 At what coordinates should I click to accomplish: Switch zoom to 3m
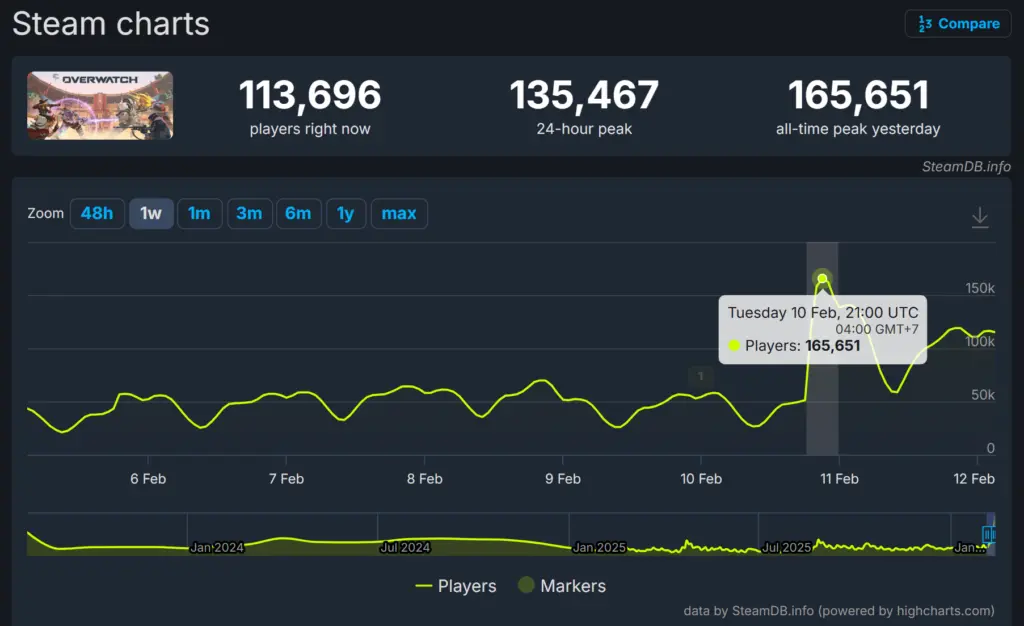tap(249, 213)
